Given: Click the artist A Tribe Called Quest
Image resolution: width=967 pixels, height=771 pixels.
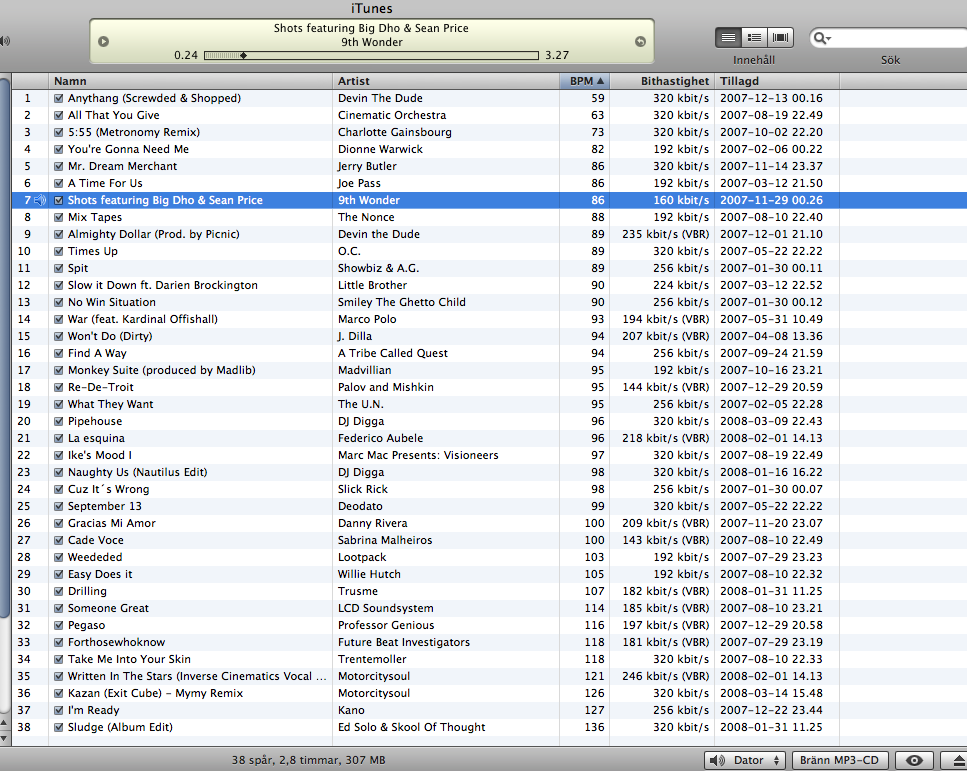Looking at the screenshot, I should [393, 353].
